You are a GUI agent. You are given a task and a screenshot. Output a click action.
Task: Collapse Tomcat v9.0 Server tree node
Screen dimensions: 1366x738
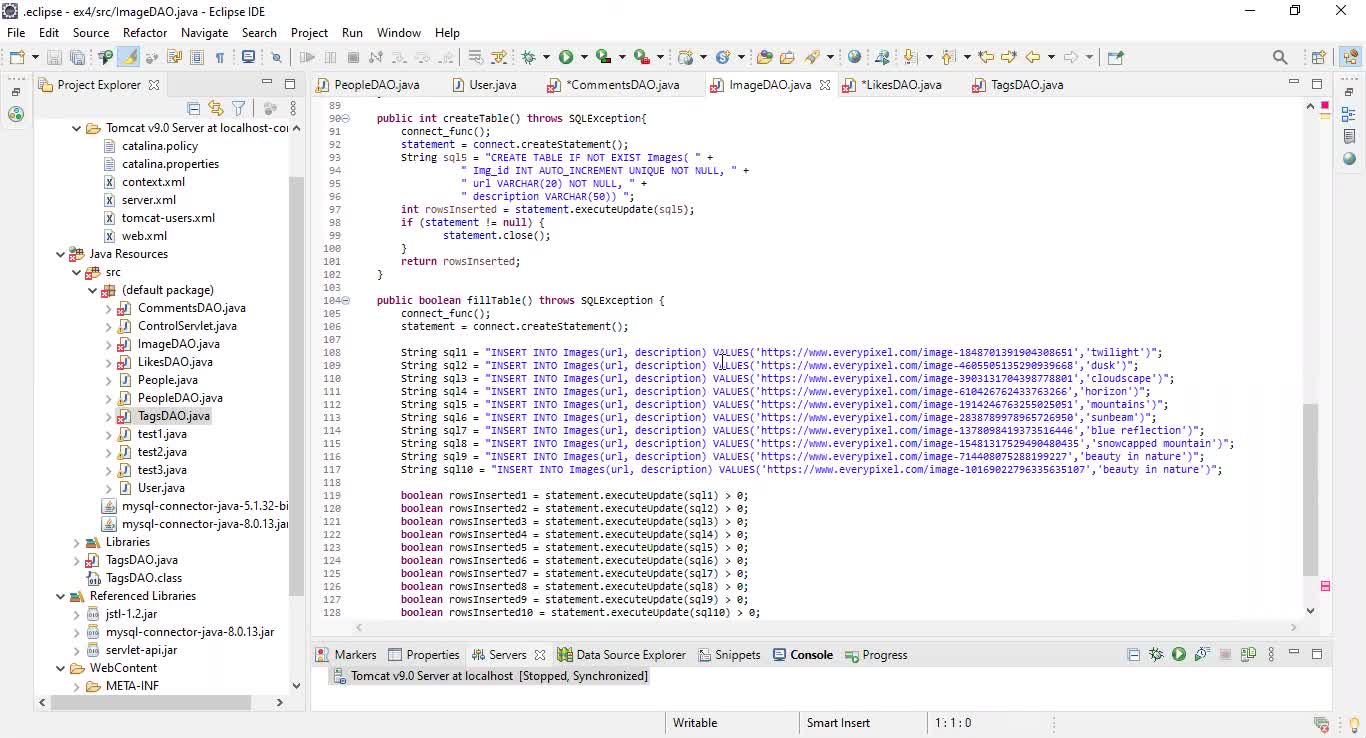pos(76,128)
